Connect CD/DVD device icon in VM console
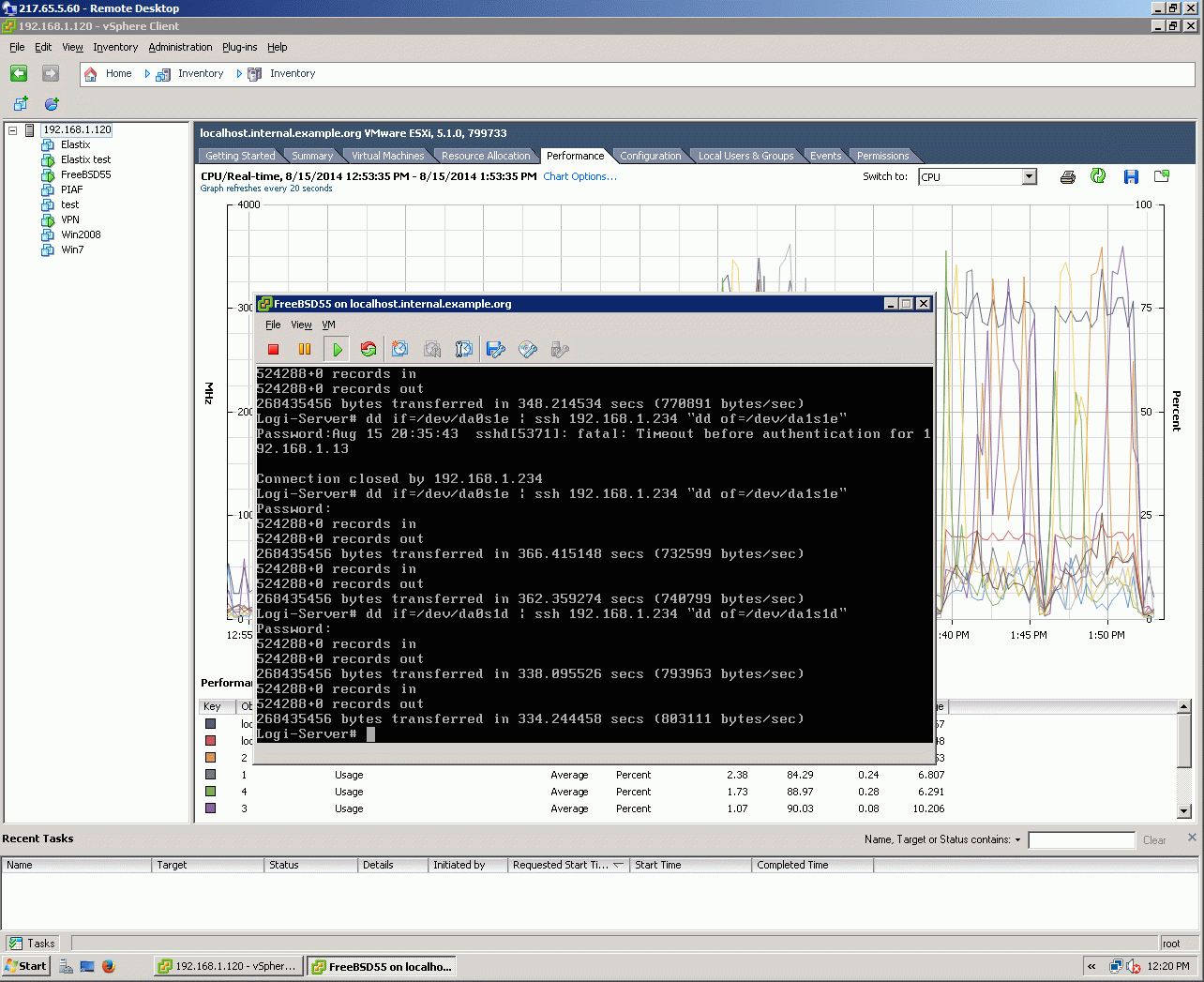The image size is (1204, 982). (528, 350)
